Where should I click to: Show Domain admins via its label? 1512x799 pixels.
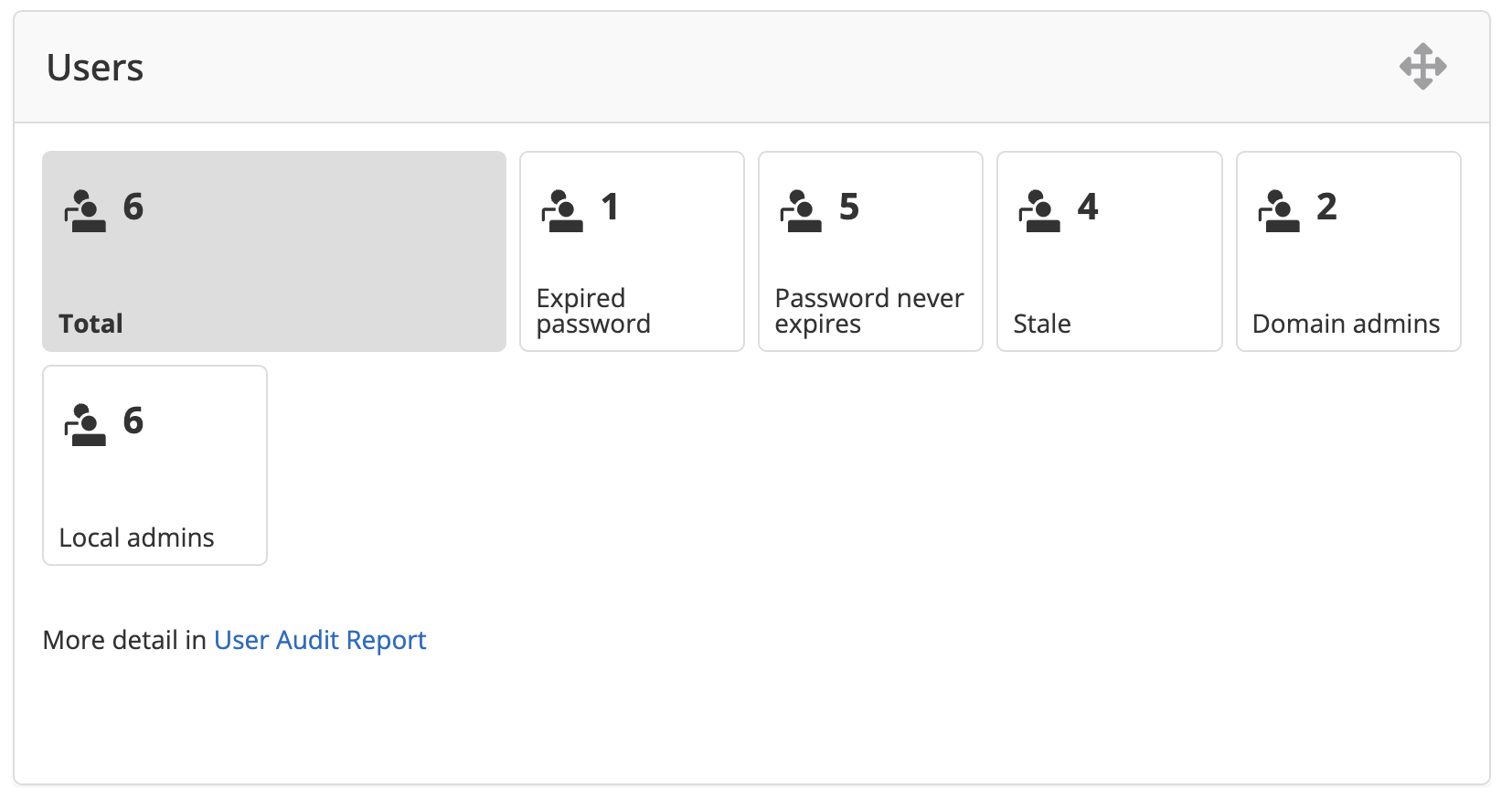1346,324
